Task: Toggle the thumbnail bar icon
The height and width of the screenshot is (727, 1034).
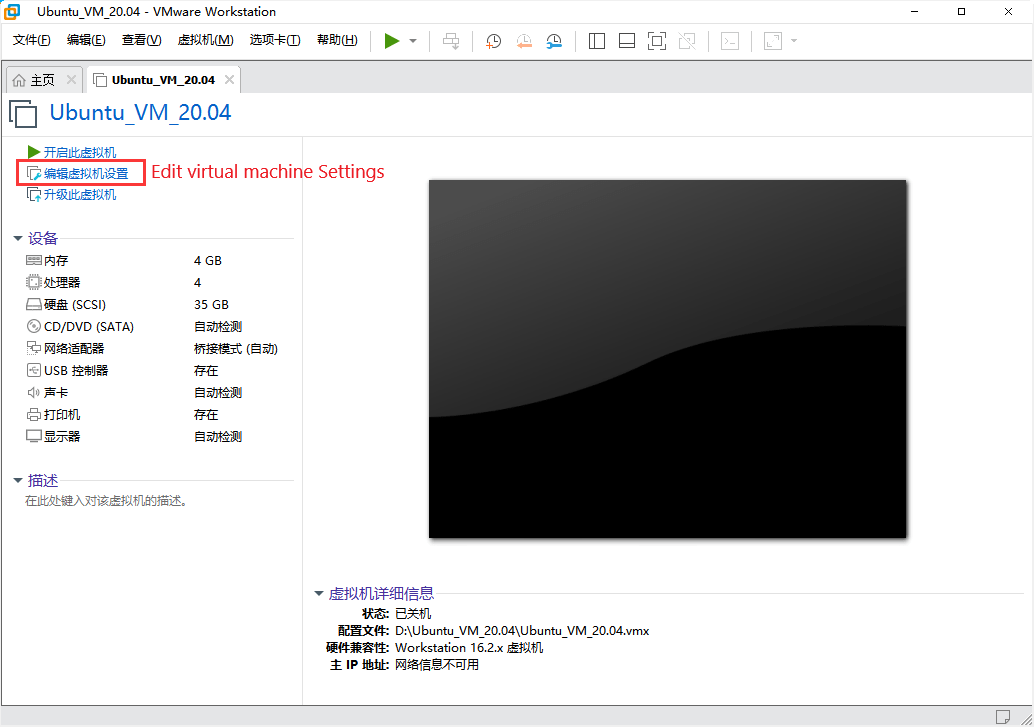Action: (627, 41)
